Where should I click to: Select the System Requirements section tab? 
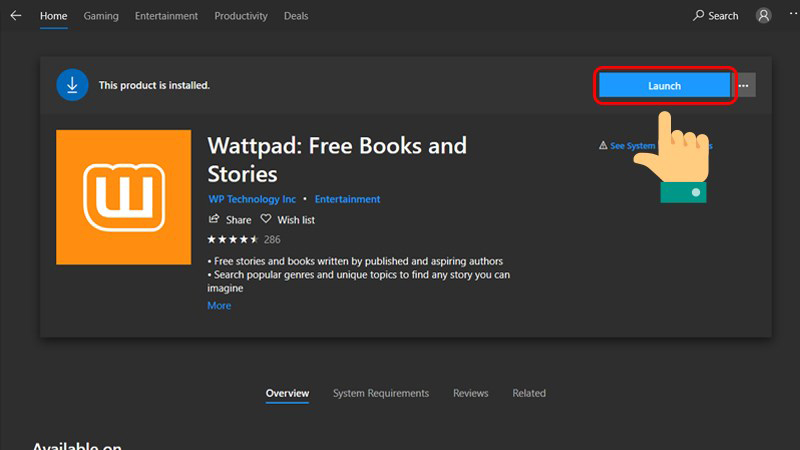[x=381, y=393]
